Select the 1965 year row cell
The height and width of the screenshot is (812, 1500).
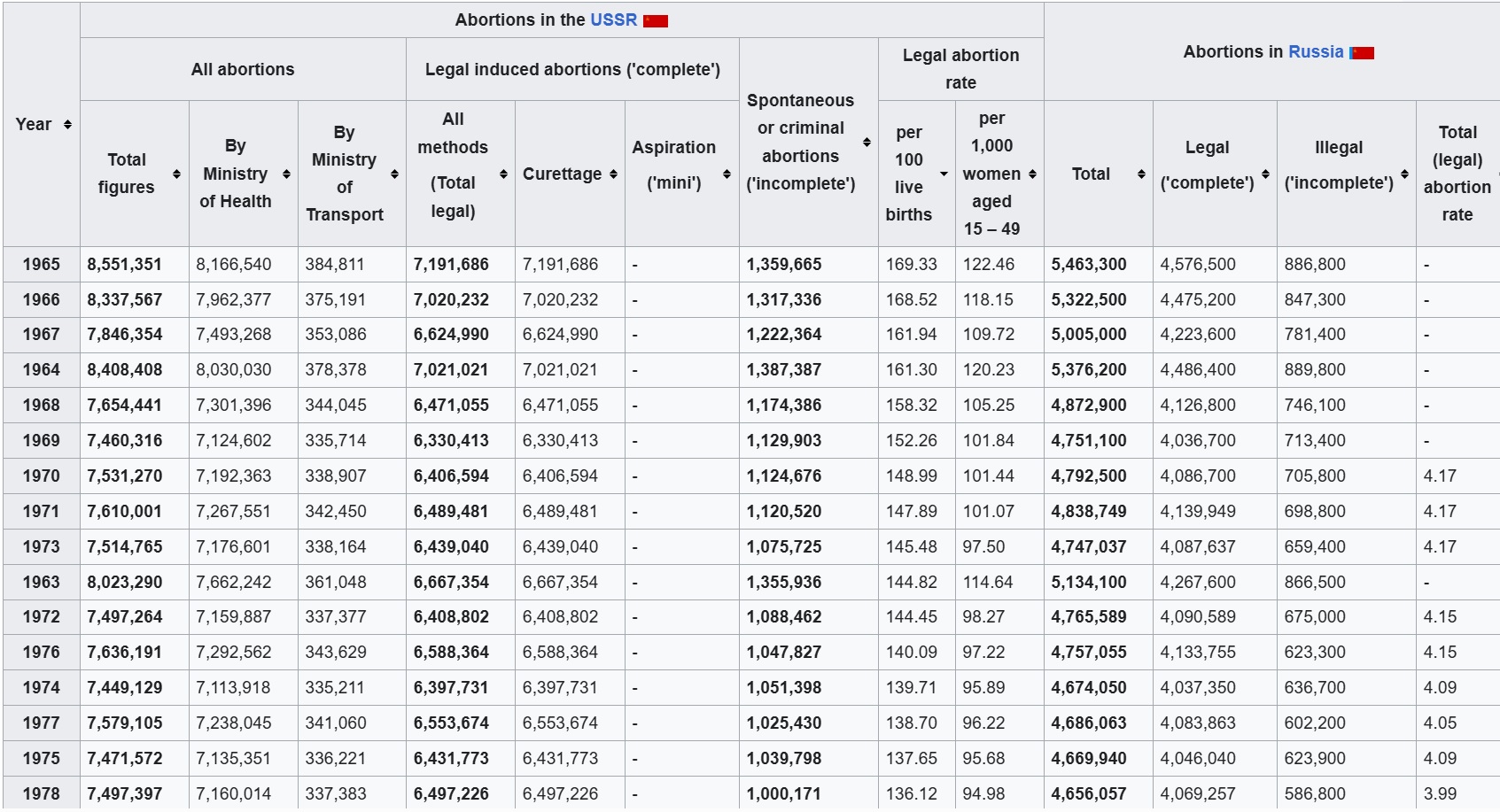click(42, 264)
